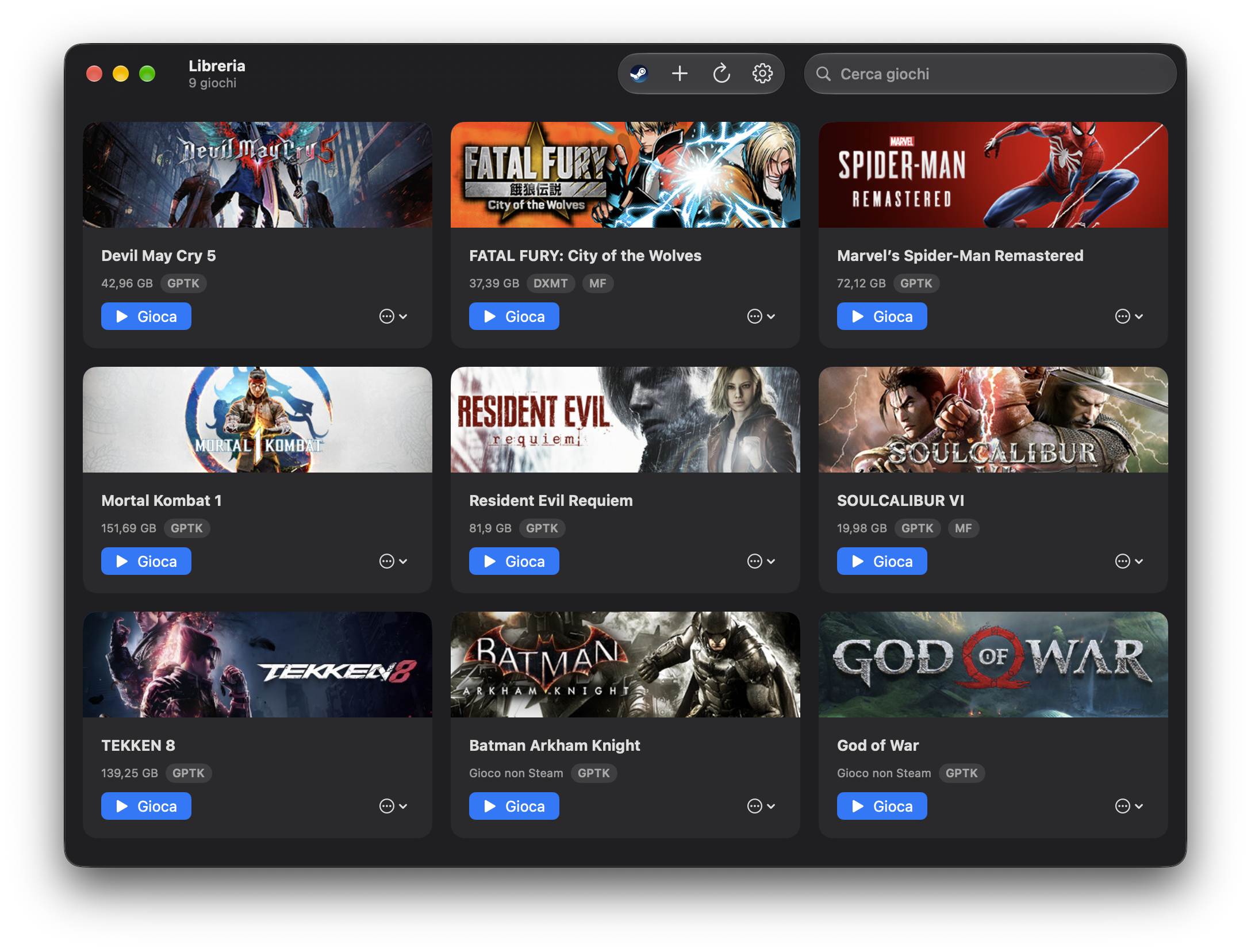Image resolution: width=1251 pixels, height=952 pixels.
Task: Open God of War more options dropdown
Action: (x=1129, y=806)
